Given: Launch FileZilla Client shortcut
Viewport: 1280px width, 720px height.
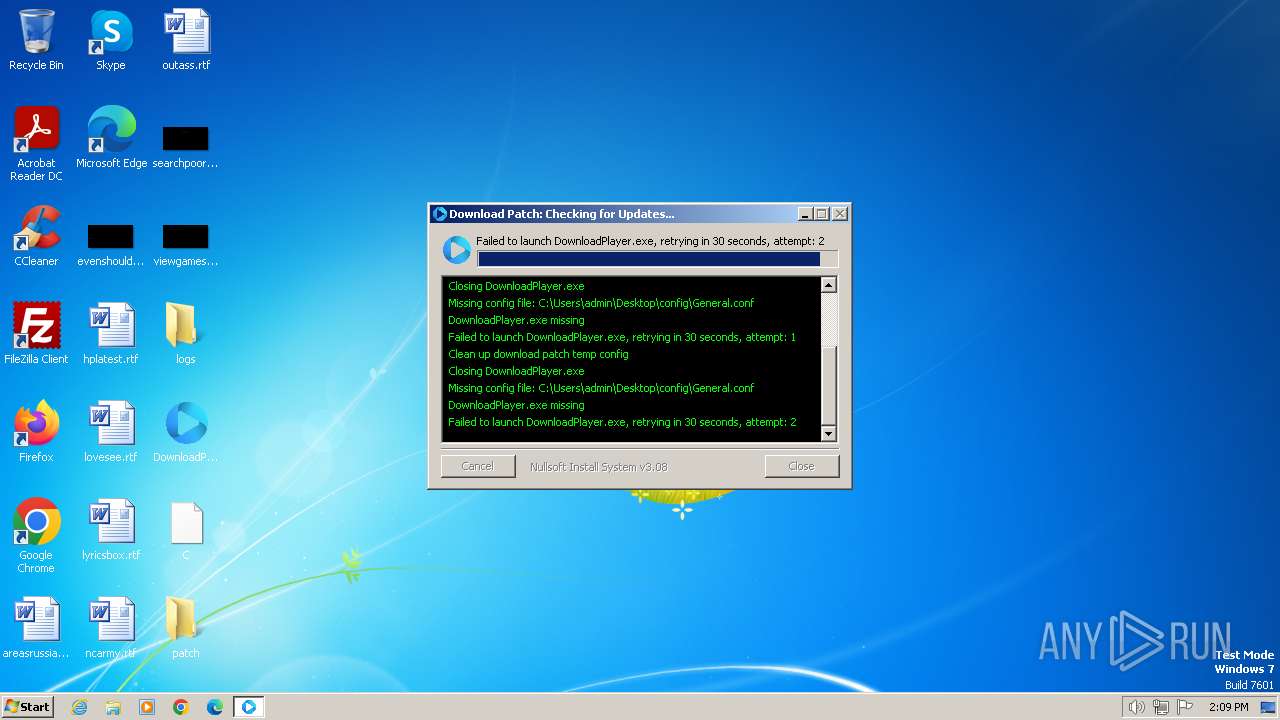Looking at the screenshot, I should (x=36, y=334).
